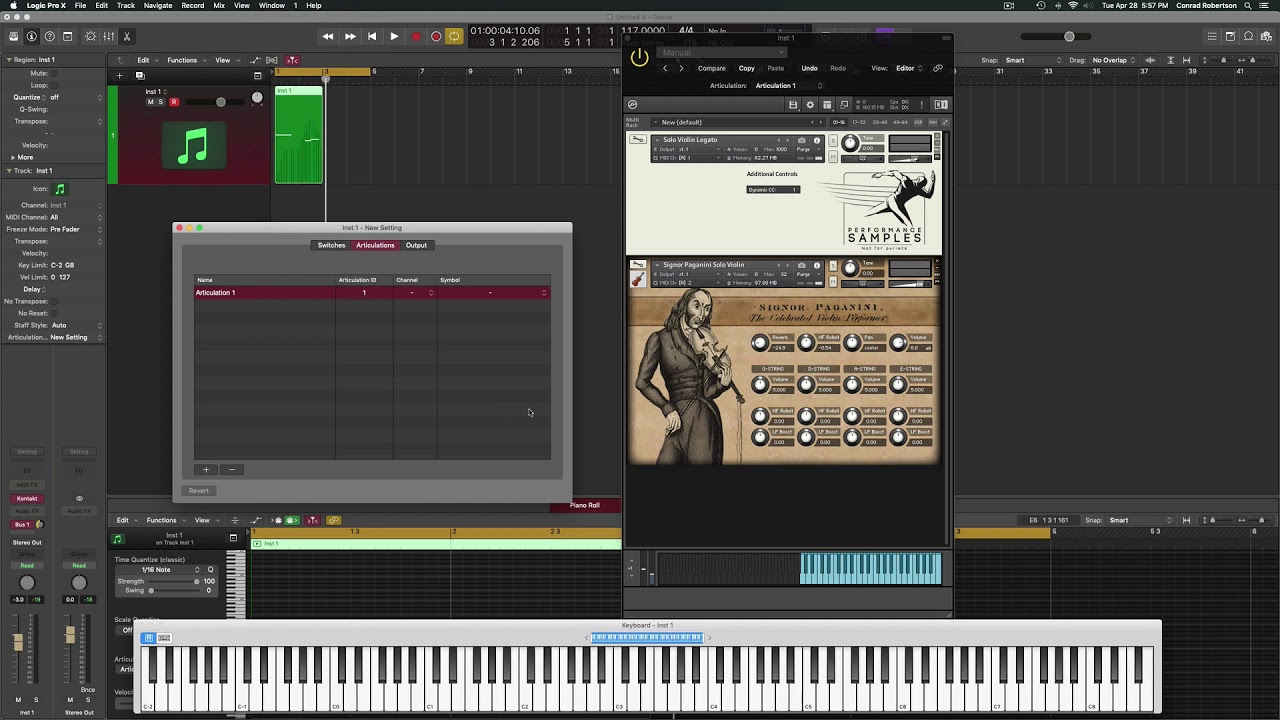Open Quantize dropdown in Region inspector
This screenshot has width=1280, height=720.
[x=76, y=97]
